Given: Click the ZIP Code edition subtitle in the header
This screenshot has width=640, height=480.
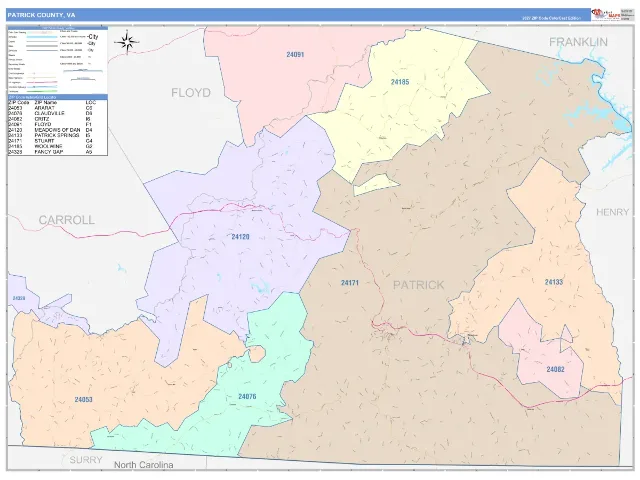Looking at the screenshot, I should 551,18.
